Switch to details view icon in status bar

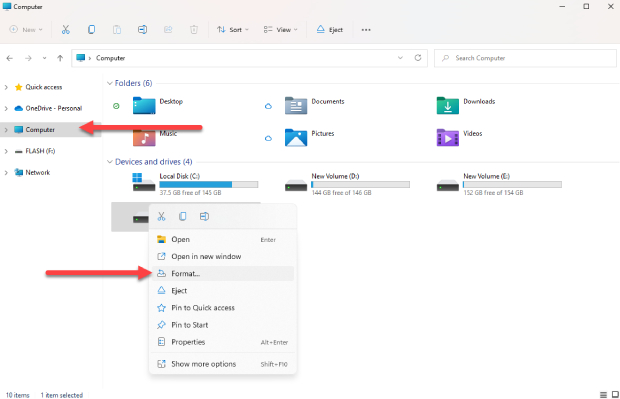[x=603, y=395]
